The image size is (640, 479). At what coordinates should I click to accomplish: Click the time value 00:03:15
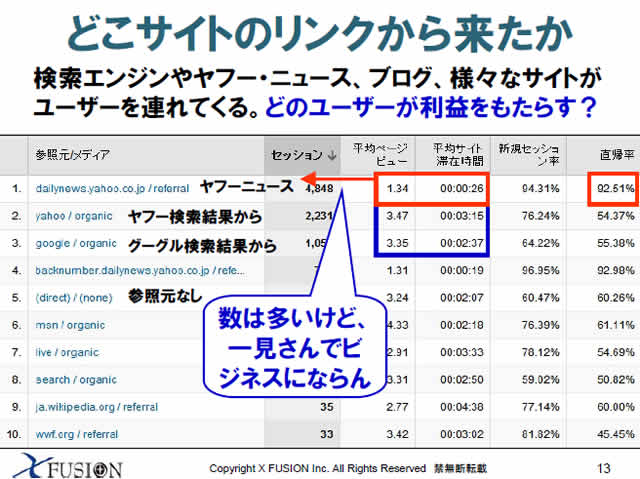click(462, 216)
